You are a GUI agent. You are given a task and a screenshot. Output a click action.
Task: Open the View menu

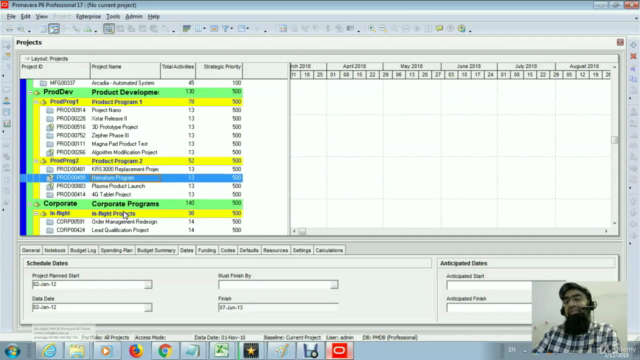click(42, 16)
